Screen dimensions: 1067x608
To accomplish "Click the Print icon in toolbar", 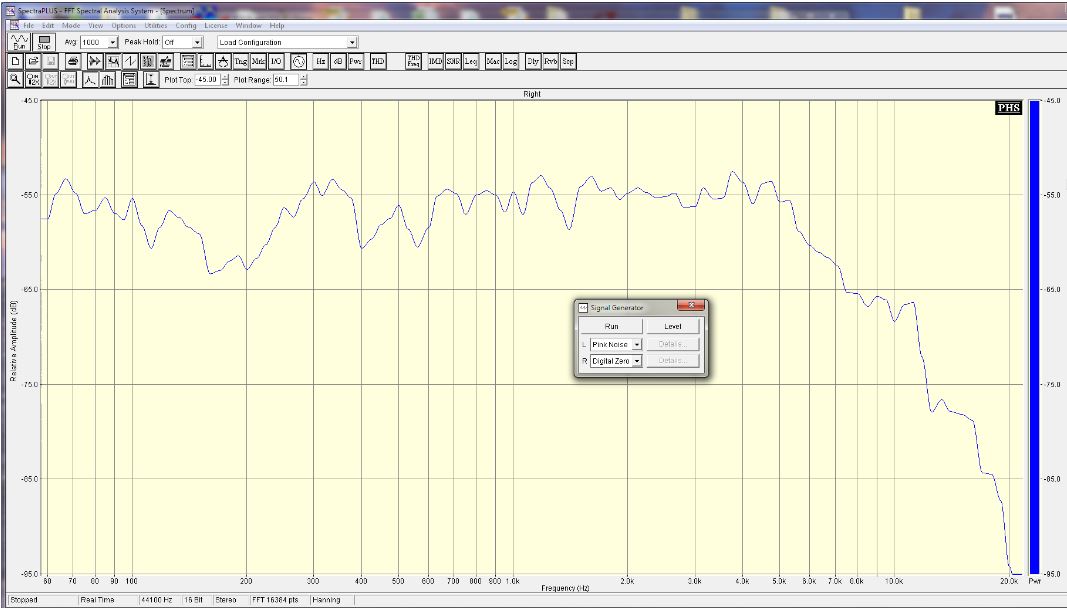I will point(73,61).
